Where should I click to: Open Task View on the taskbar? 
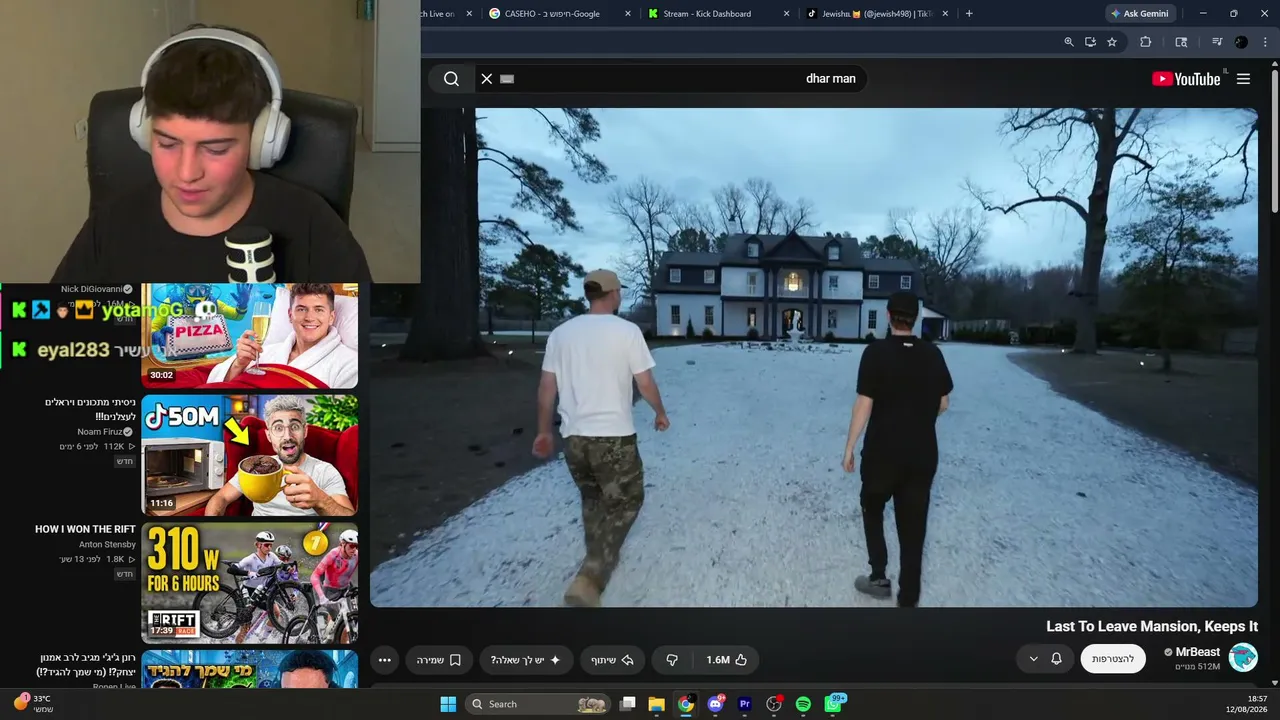point(628,704)
